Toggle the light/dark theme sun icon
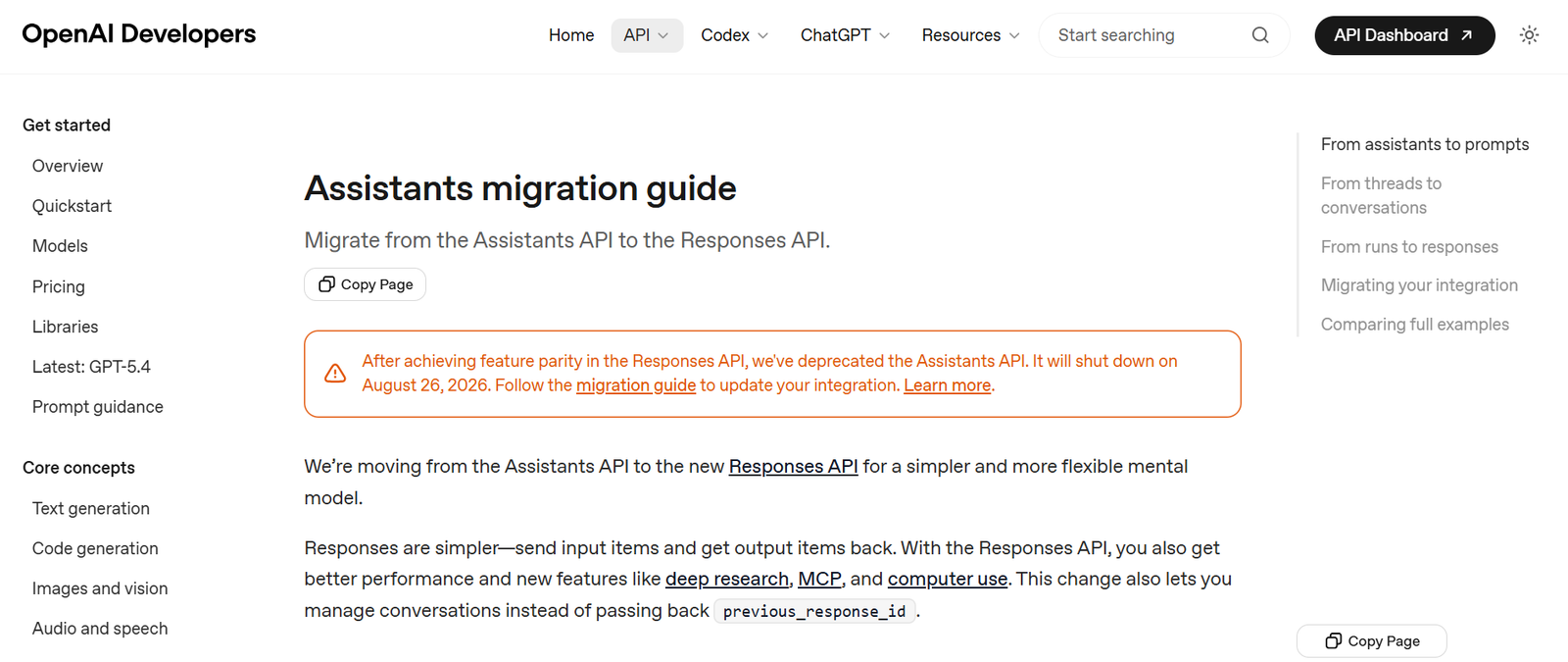 pos(1529,35)
